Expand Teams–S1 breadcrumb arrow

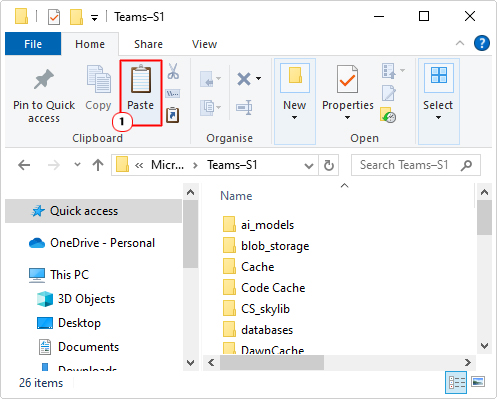click(195, 165)
